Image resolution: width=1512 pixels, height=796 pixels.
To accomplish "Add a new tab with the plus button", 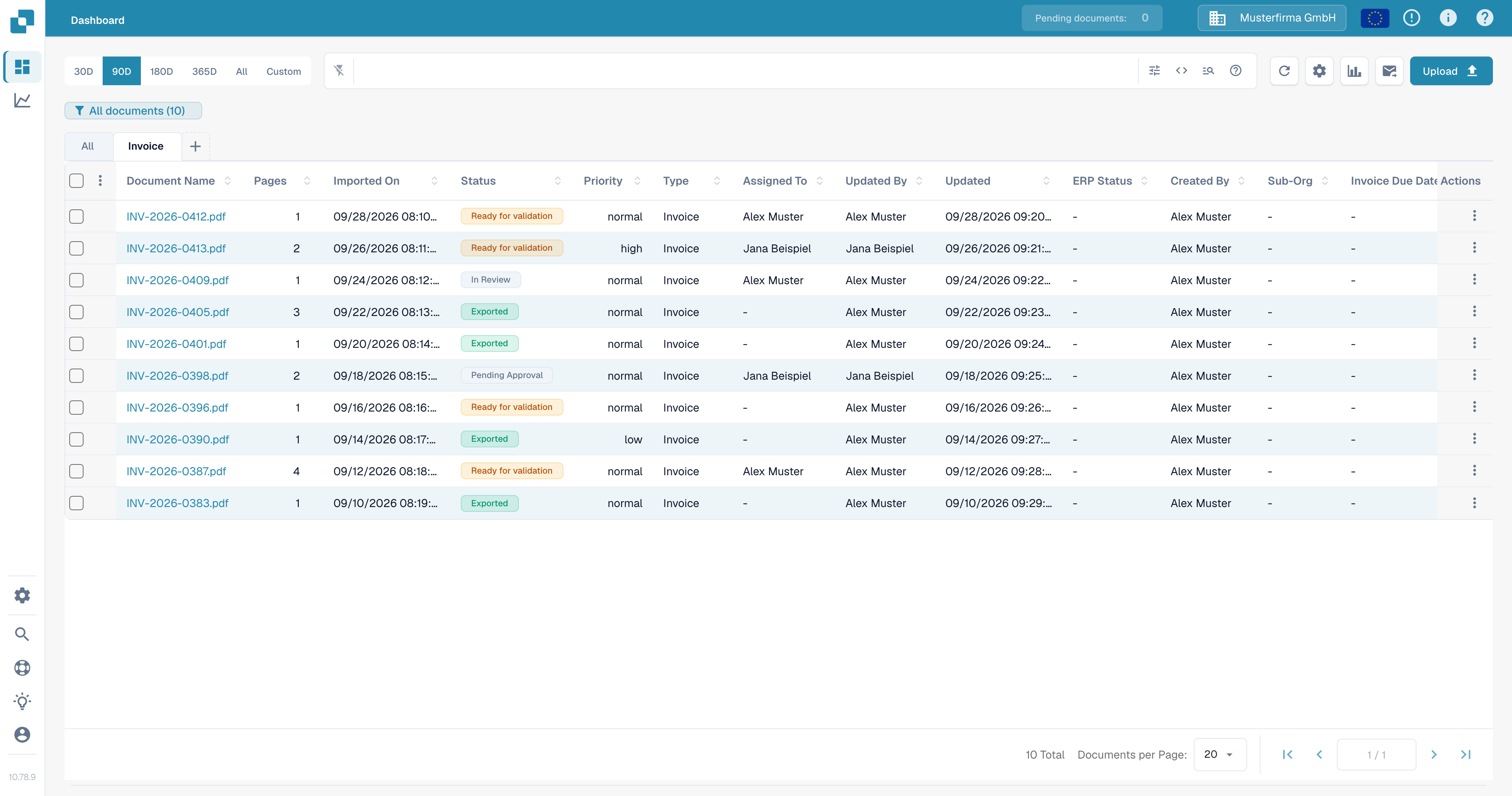I will coord(195,146).
